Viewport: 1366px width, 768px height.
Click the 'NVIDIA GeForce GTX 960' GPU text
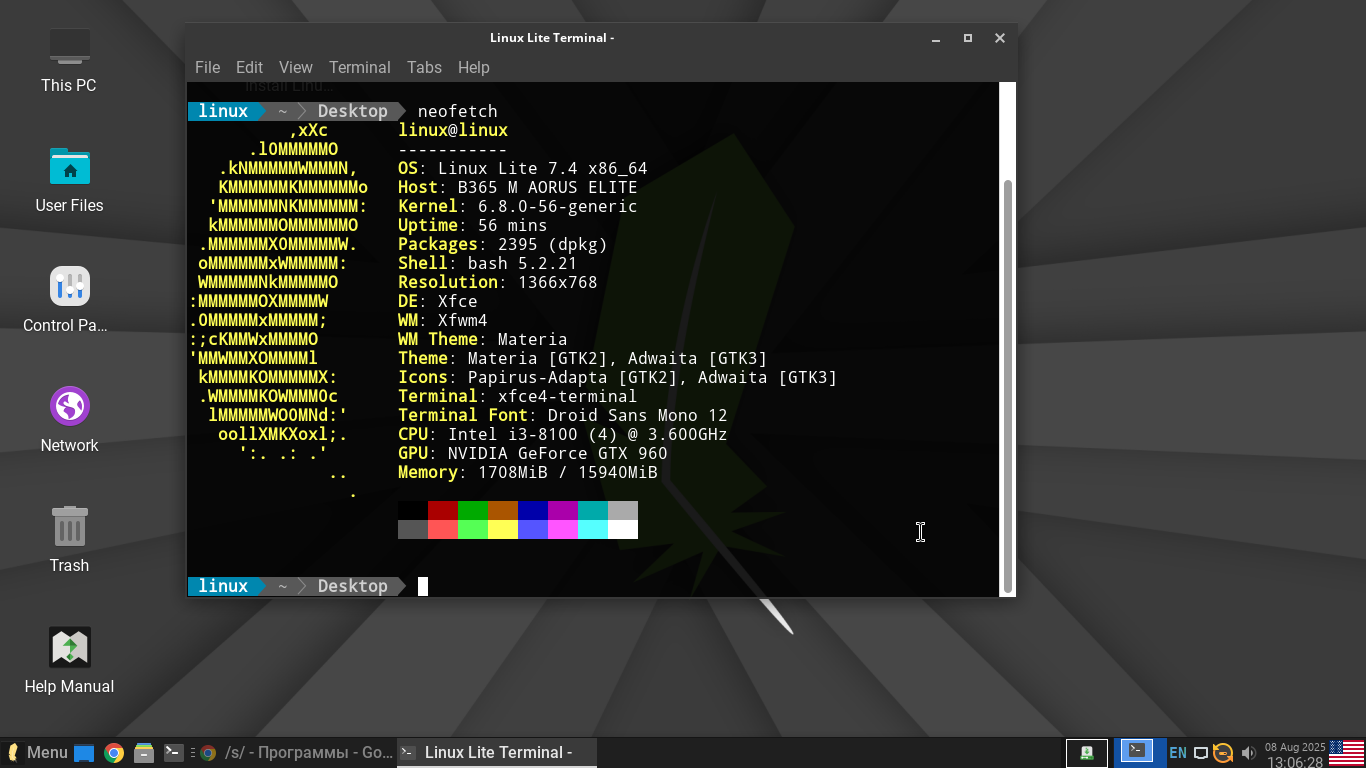558,453
